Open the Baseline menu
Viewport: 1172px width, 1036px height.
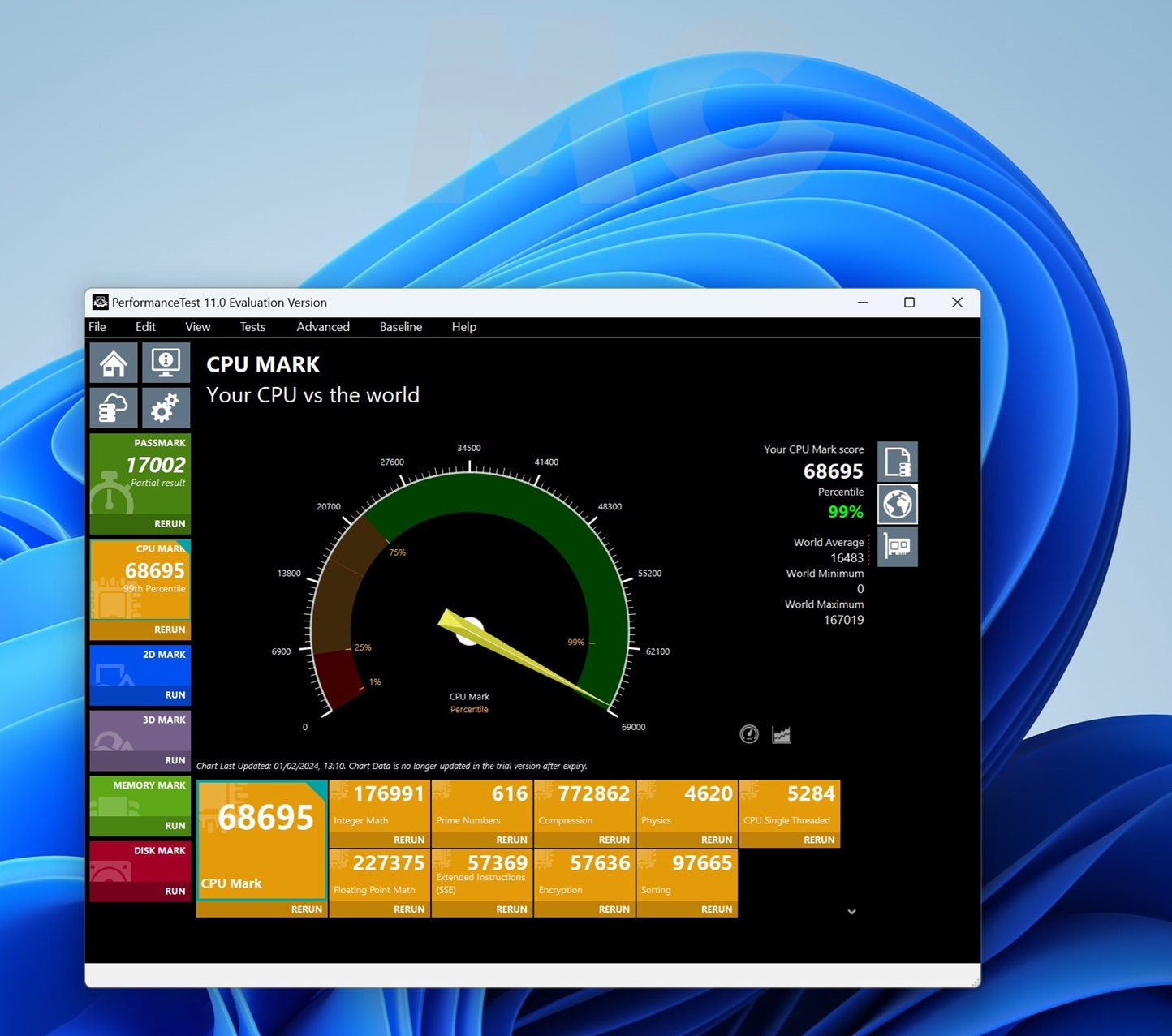[400, 327]
